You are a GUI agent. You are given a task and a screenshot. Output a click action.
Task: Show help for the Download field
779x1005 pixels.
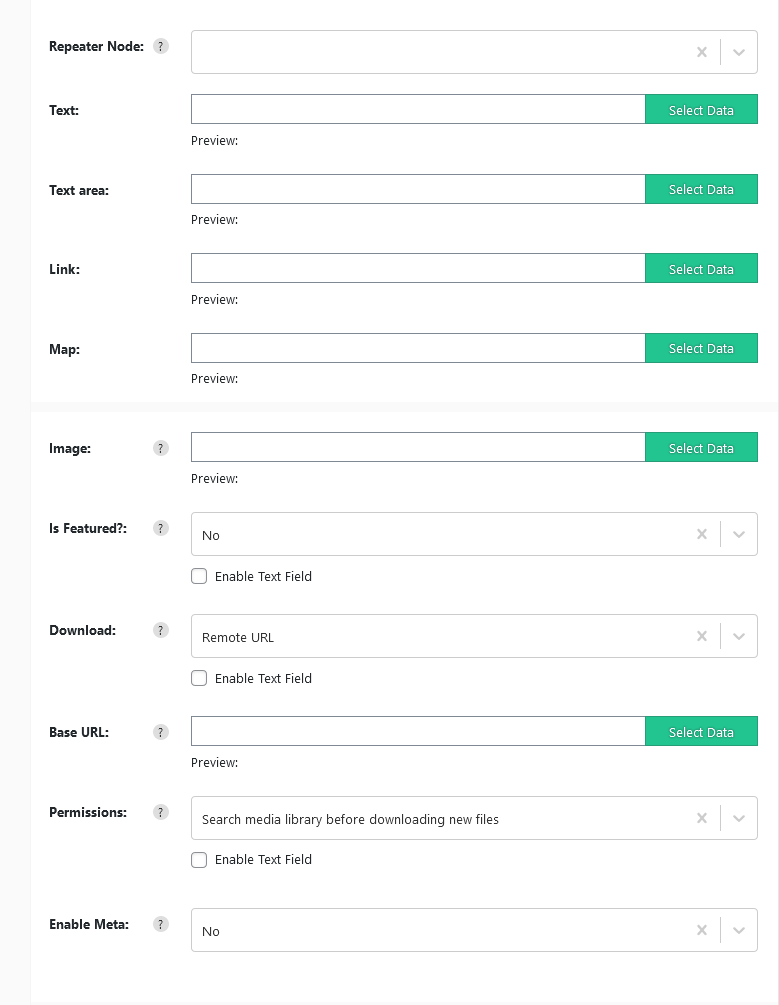(161, 630)
